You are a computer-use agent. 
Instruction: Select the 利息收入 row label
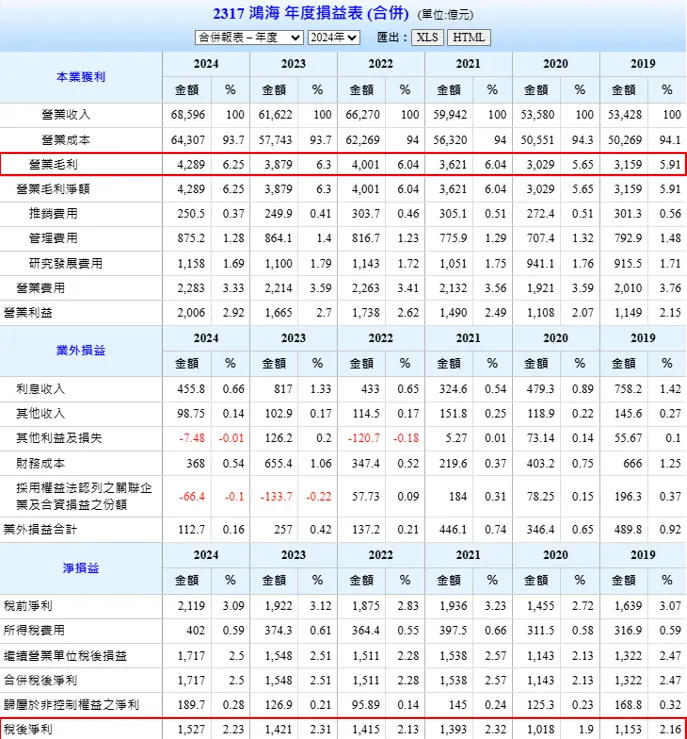click(41, 389)
